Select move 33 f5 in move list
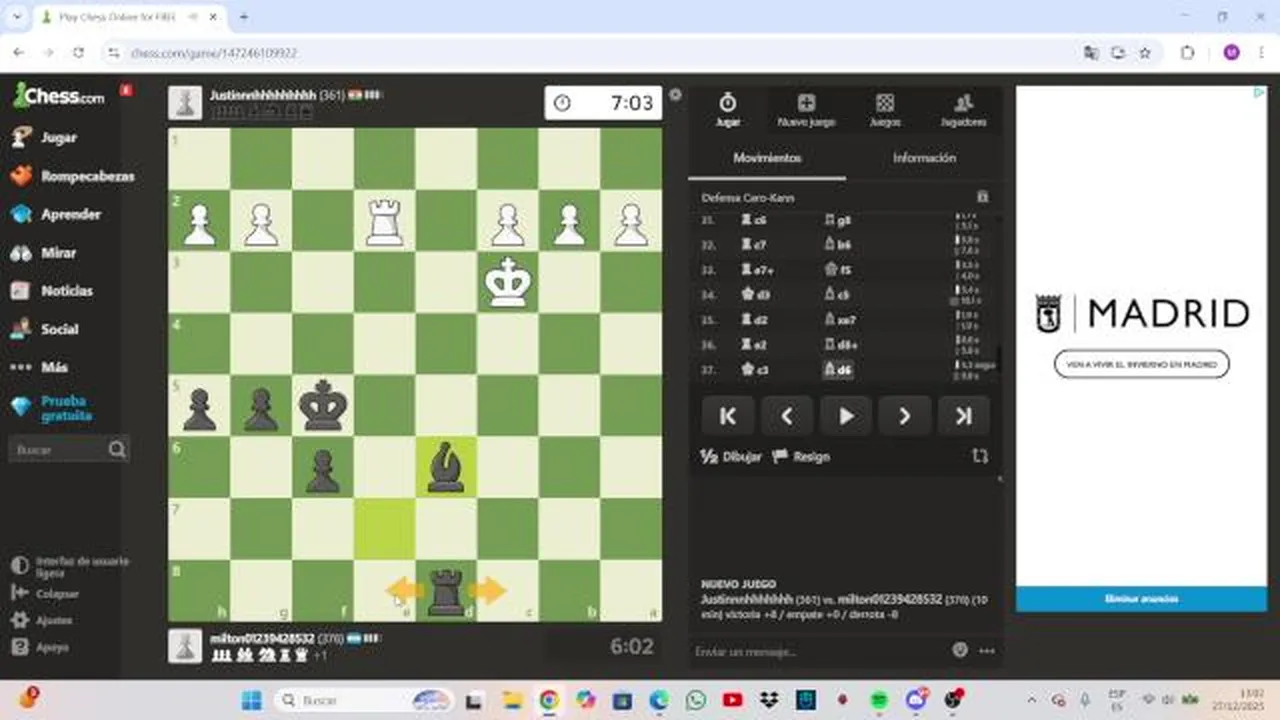 coord(836,270)
